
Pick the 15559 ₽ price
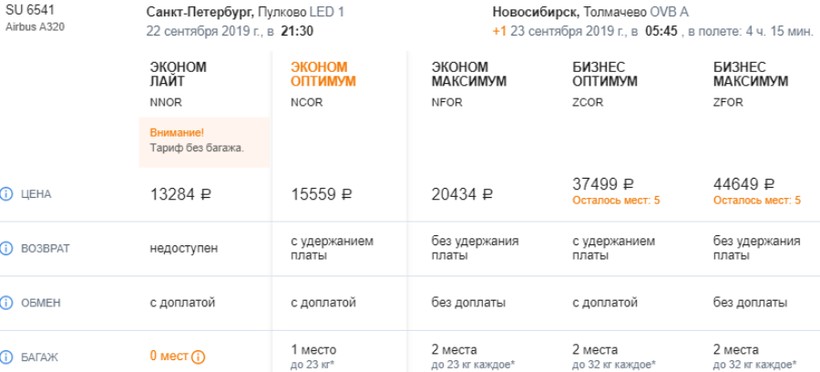pos(322,195)
